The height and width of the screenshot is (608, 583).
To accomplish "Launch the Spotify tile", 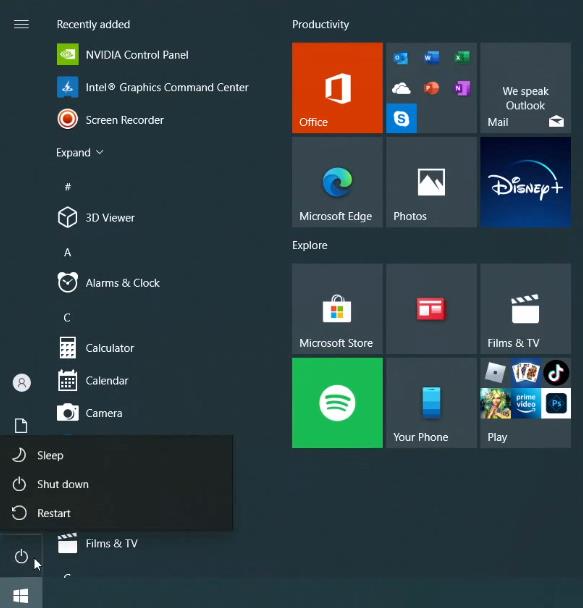I will pyautogui.click(x=337, y=403).
